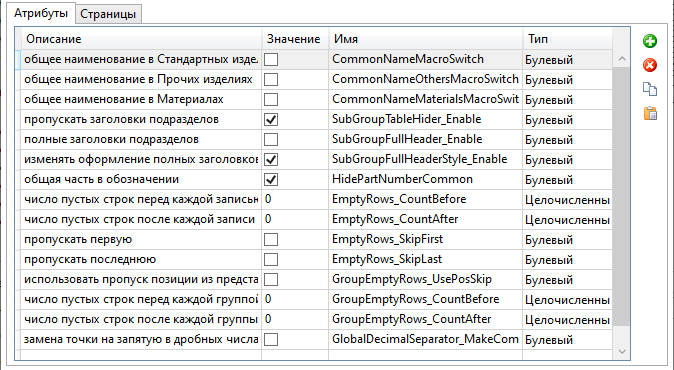Click the GroupEmptyRows_UsePosSkip name cell
The width and height of the screenshot is (674, 370).
(x=426, y=279)
